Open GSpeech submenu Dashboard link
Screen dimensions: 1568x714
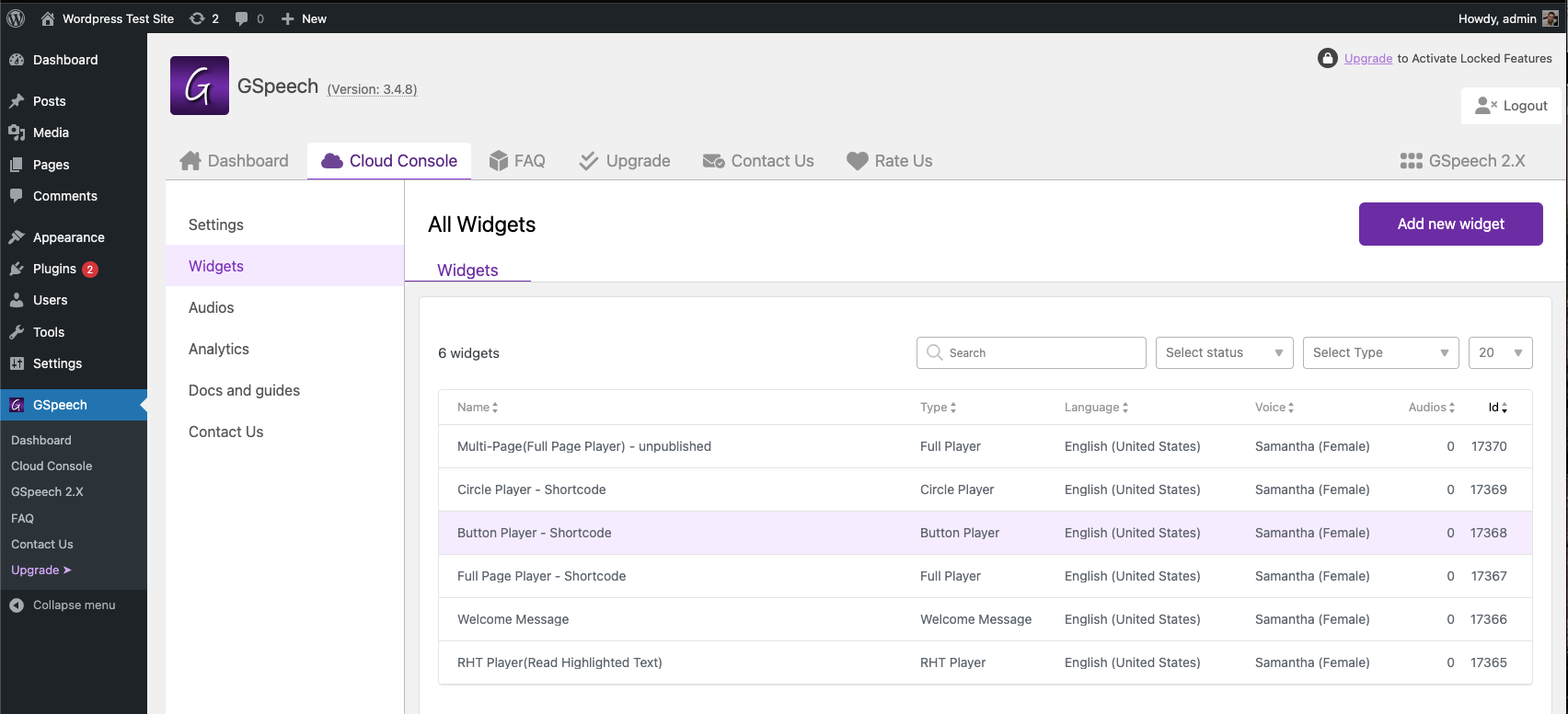pyautogui.click(x=41, y=440)
